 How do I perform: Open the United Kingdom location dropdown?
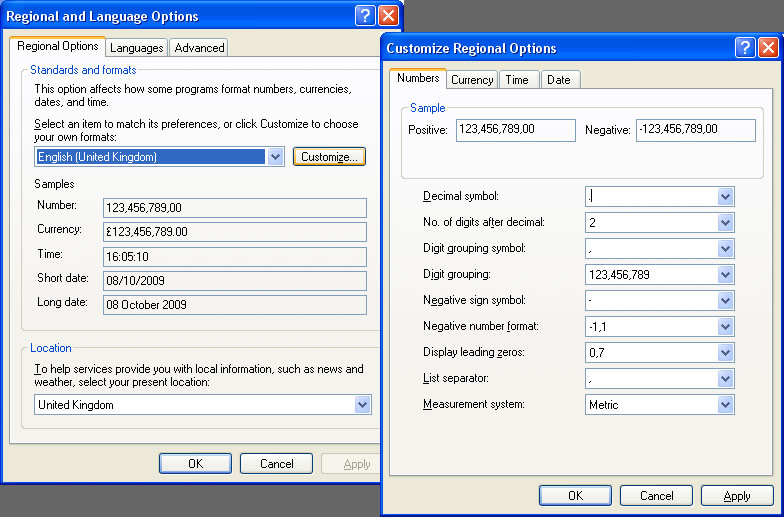362,405
